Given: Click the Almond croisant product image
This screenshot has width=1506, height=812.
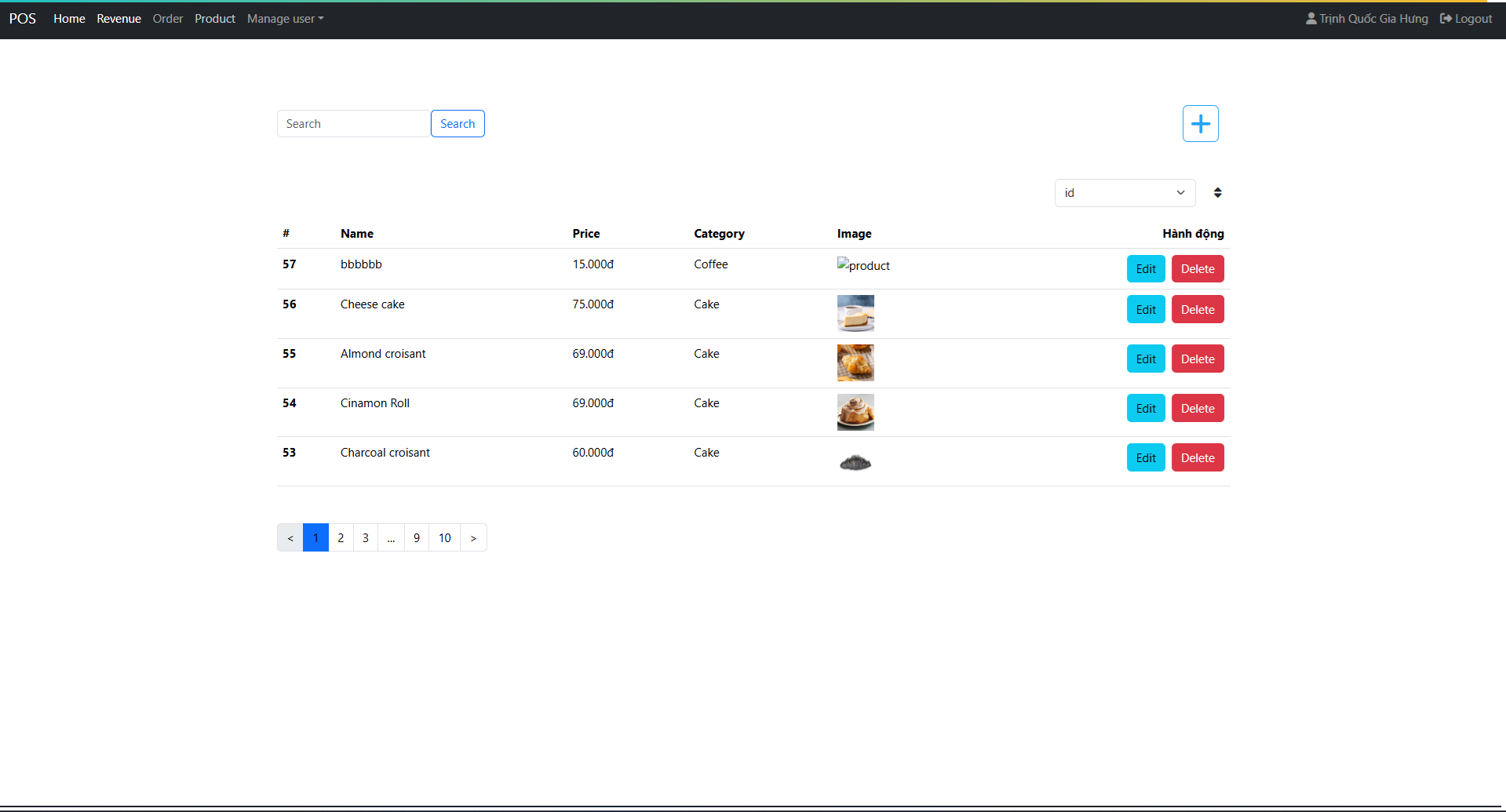Looking at the screenshot, I should click(855, 362).
